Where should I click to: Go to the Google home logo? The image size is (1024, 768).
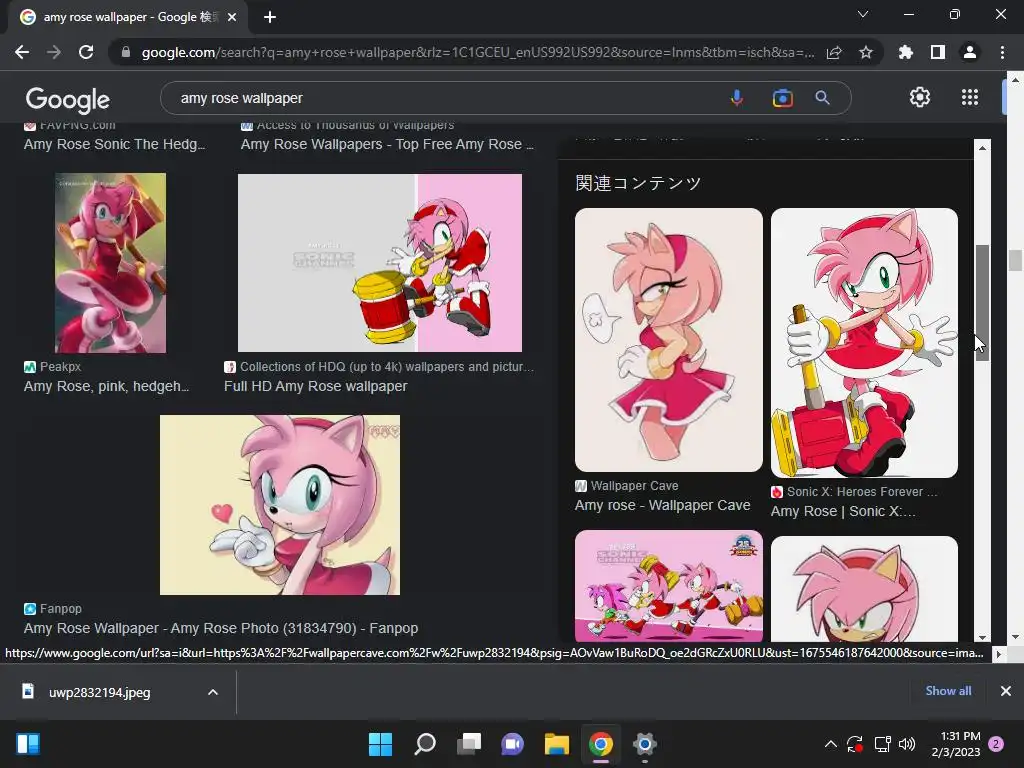67,99
